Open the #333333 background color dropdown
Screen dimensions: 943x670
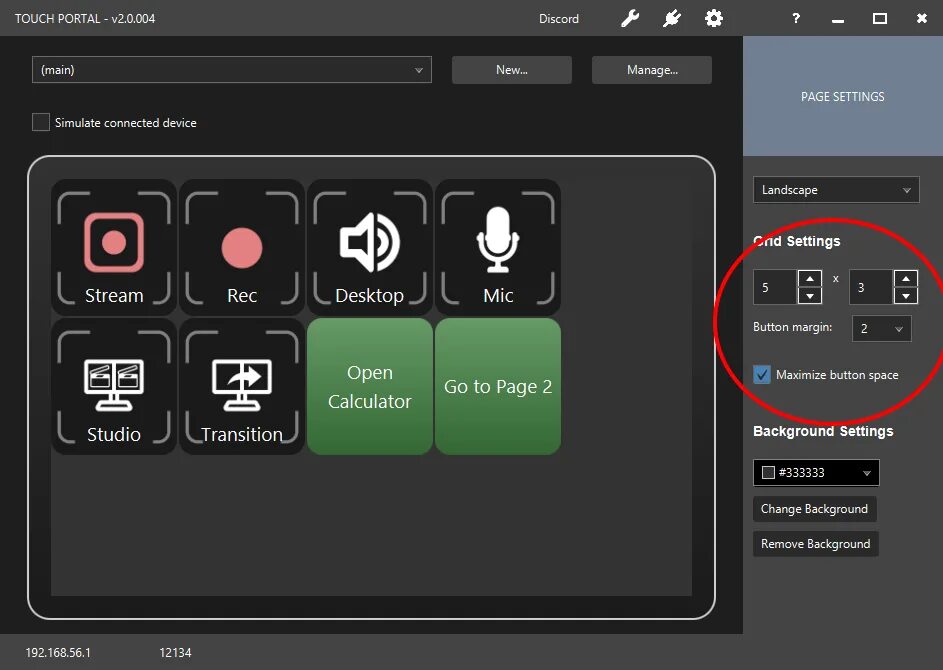tap(816, 473)
